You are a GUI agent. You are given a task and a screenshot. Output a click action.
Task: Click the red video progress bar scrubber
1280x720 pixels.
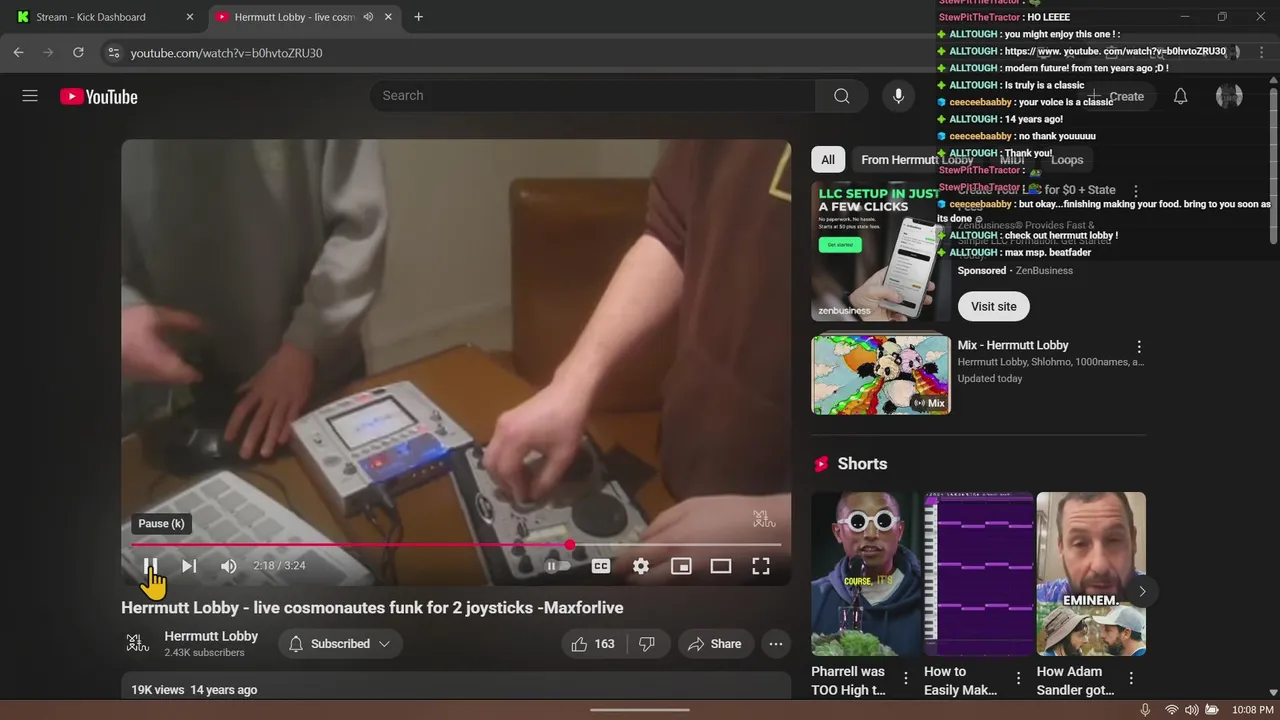tap(570, 545)
